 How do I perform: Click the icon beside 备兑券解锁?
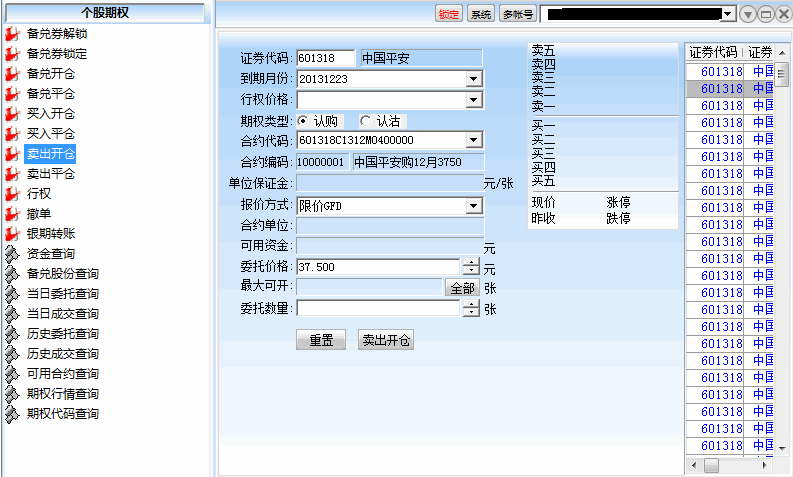coord(12,34)
